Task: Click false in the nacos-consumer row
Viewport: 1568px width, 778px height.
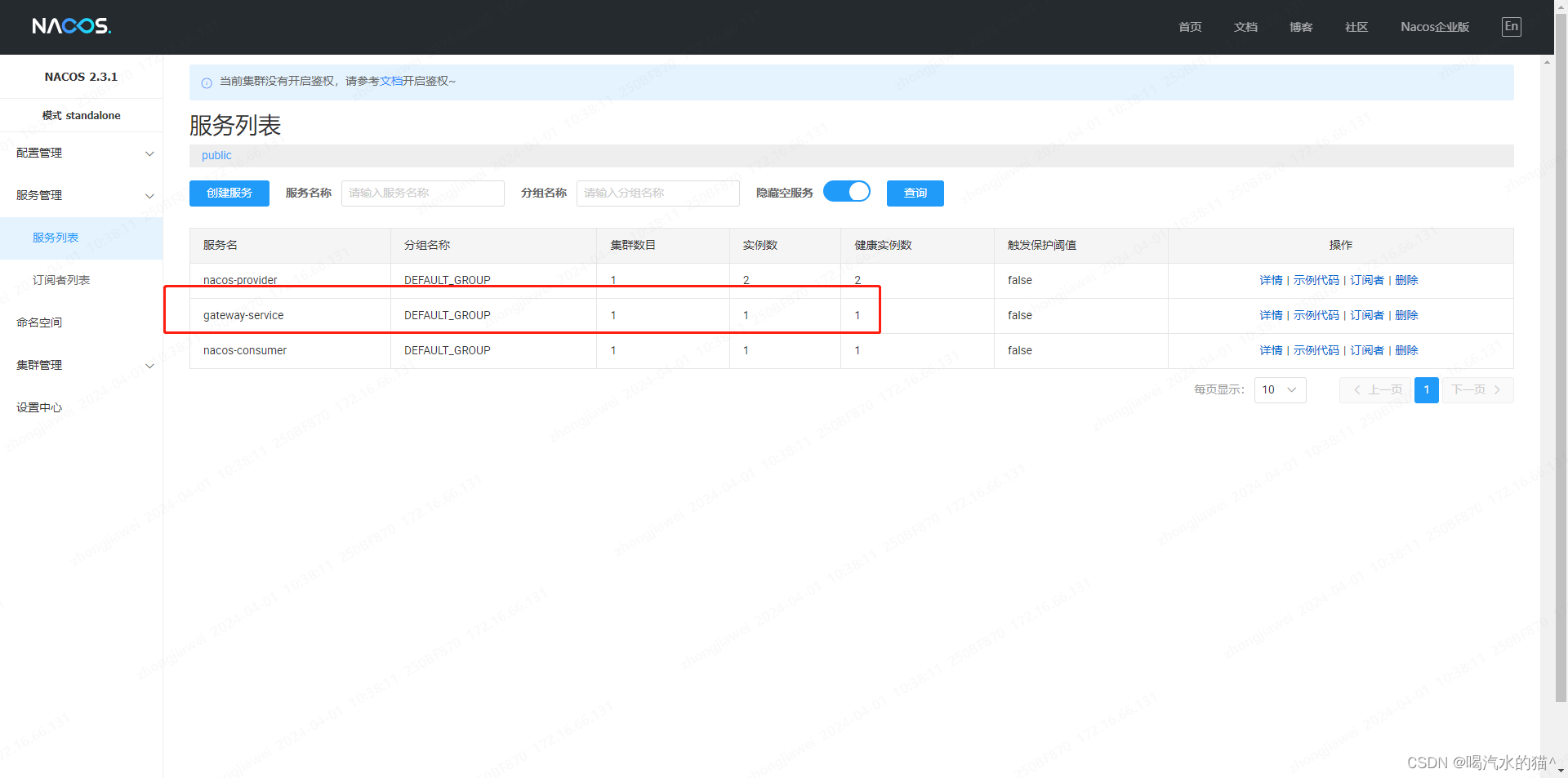Action: (1020, 350)
